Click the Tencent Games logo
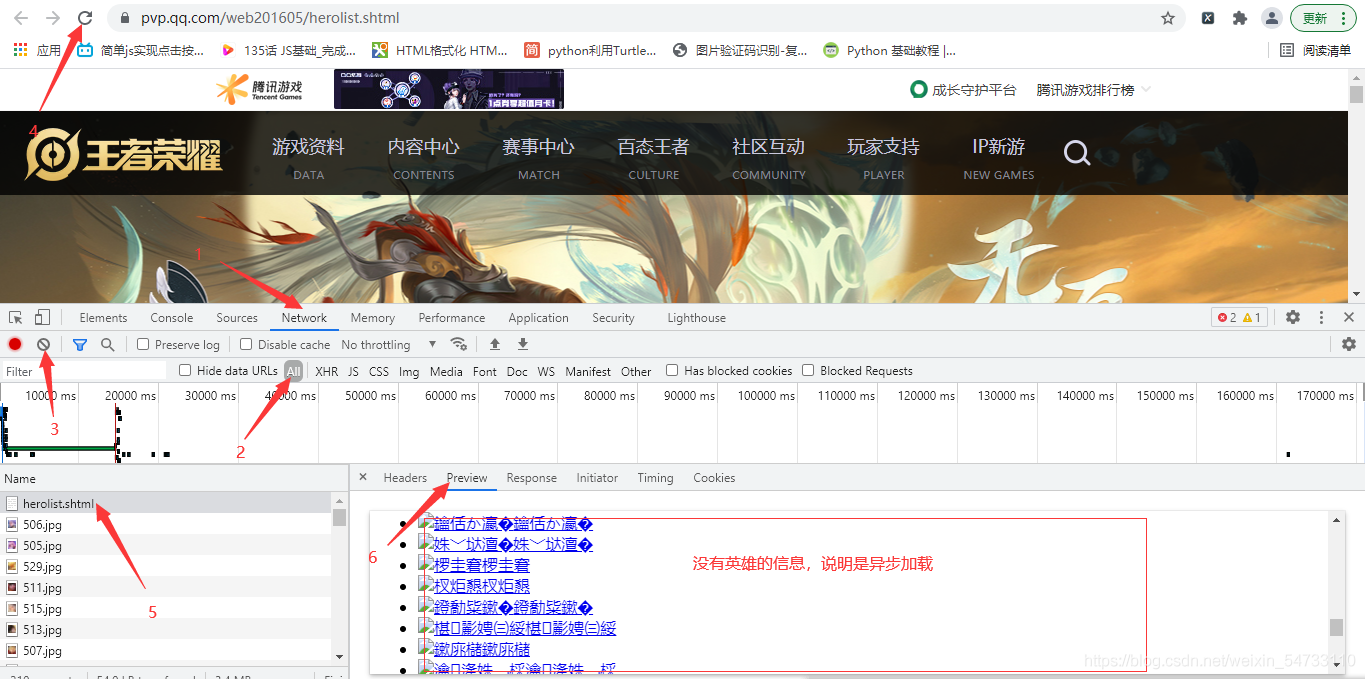This screenshot has width=1365, height=679. 259,89
